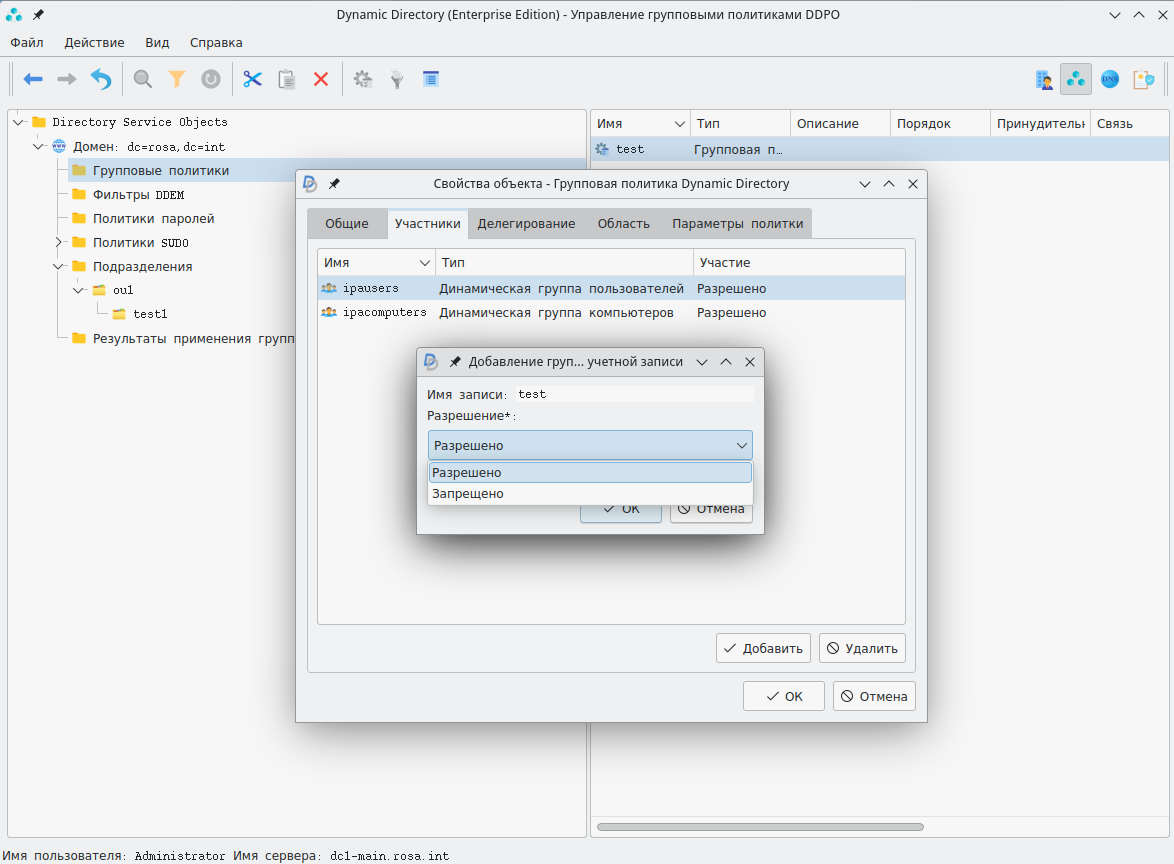The height and width of the screenshot is (864, 1174).
Task: Switch to the 'Делегирование' tab
Action: pos(526,224)
